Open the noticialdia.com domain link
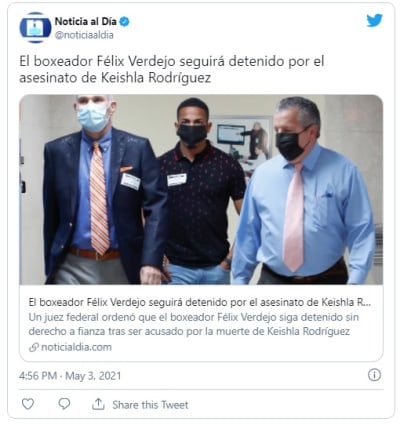Screen dimensions: 400x425 76,347
